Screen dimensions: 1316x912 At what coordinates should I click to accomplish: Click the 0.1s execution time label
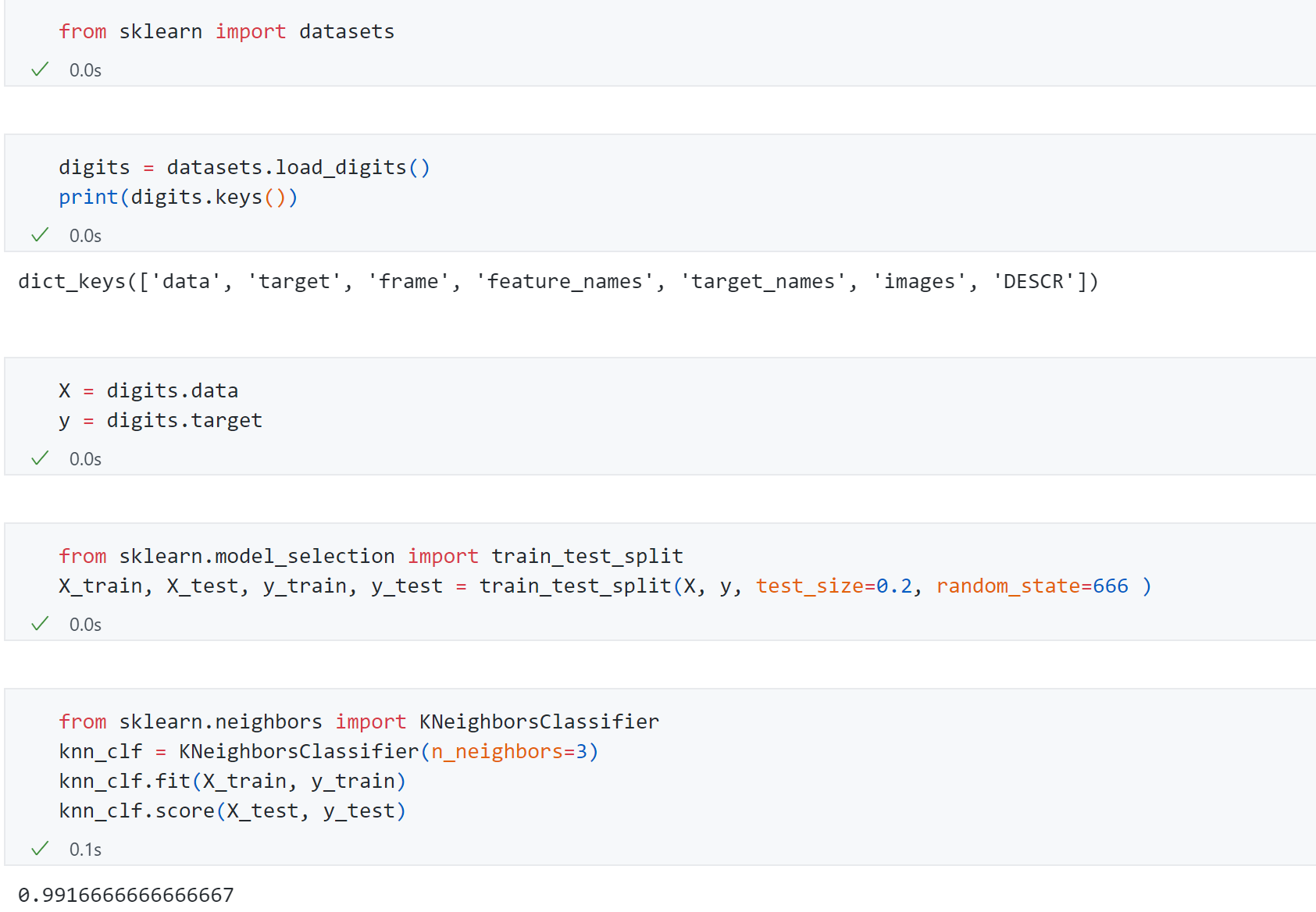(x=85, y=850)
